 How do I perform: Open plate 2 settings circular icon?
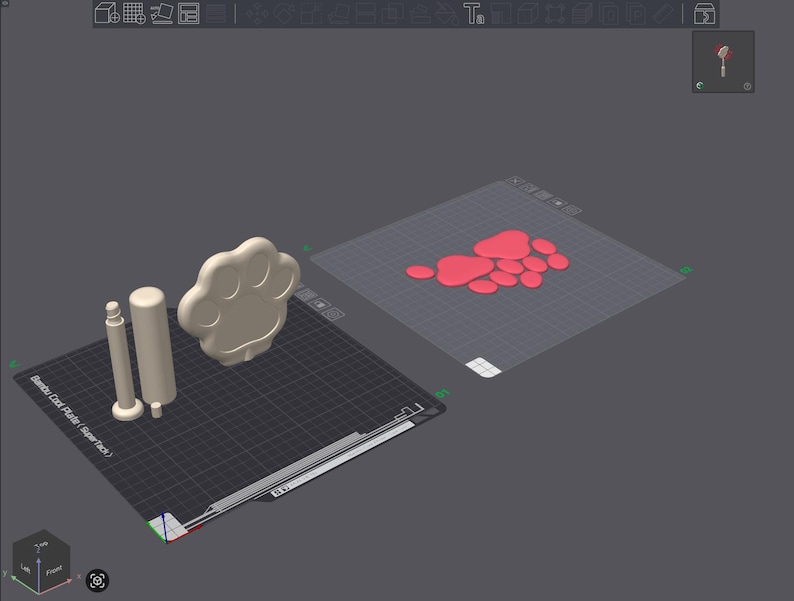click(x=572, y=210)
